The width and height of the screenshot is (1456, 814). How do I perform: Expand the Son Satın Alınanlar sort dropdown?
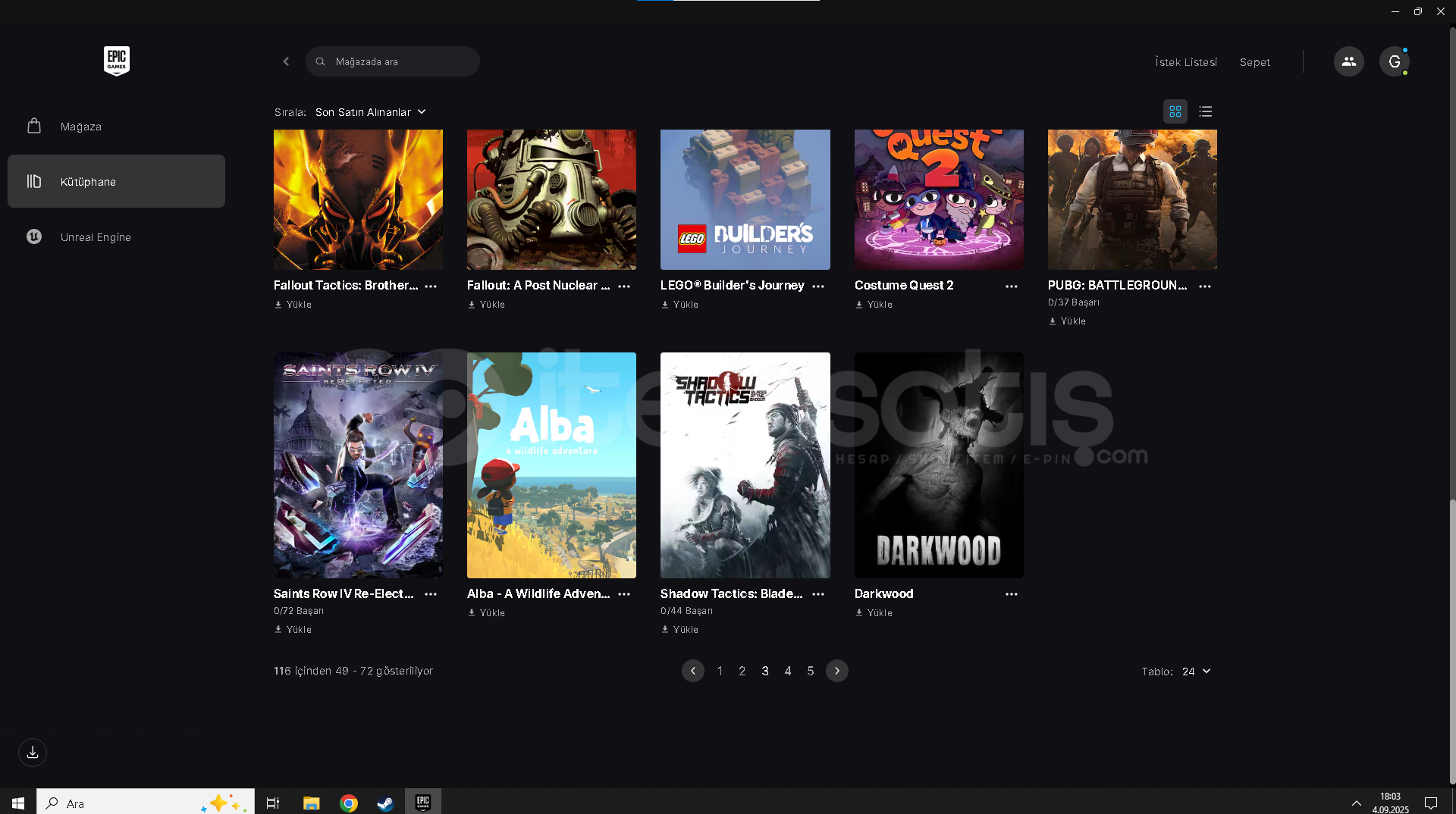[371, 112]
